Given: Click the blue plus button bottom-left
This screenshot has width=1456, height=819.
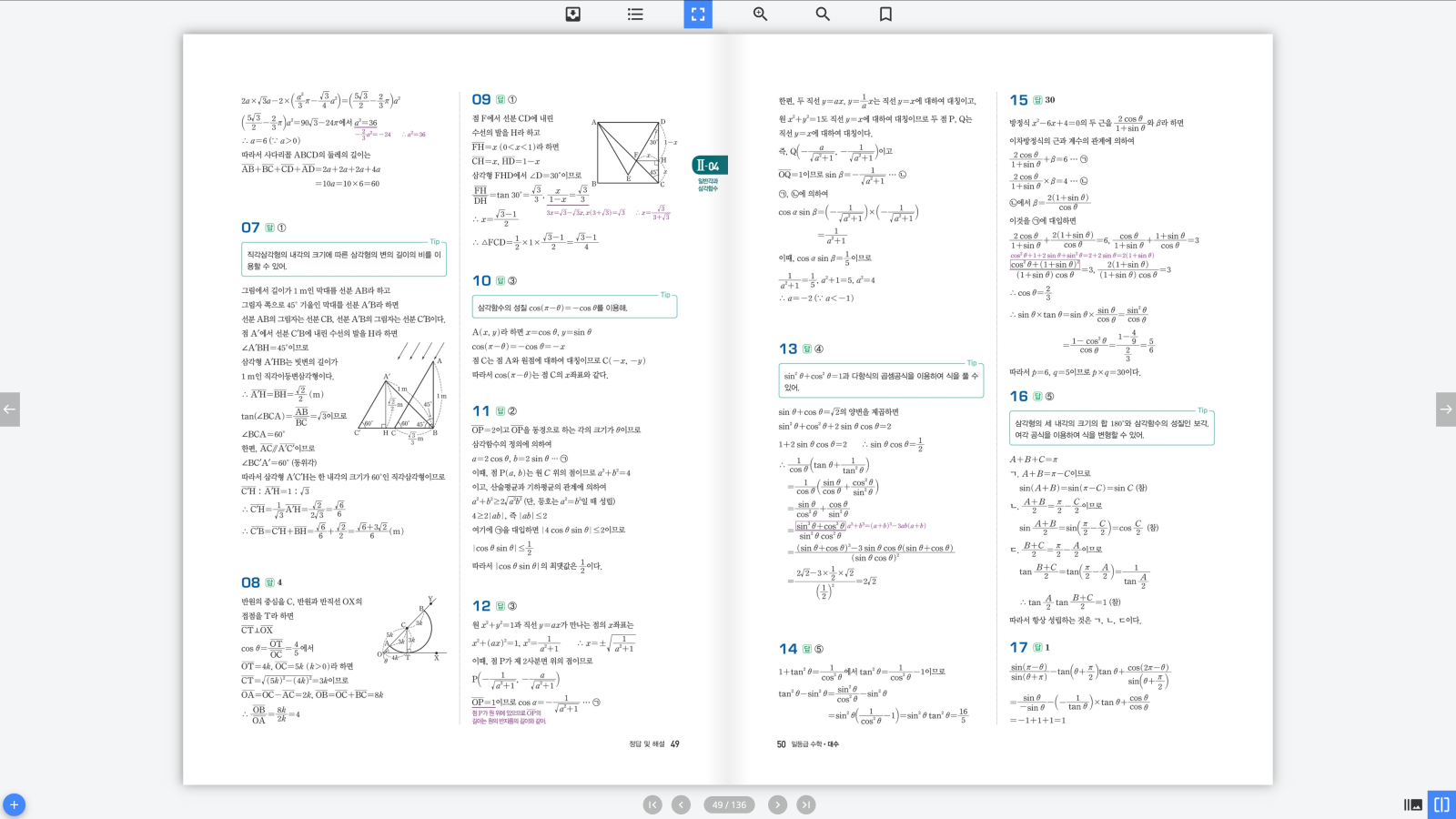Looking at the screenshot, I should pyautogui.click(x=14, y=804).
